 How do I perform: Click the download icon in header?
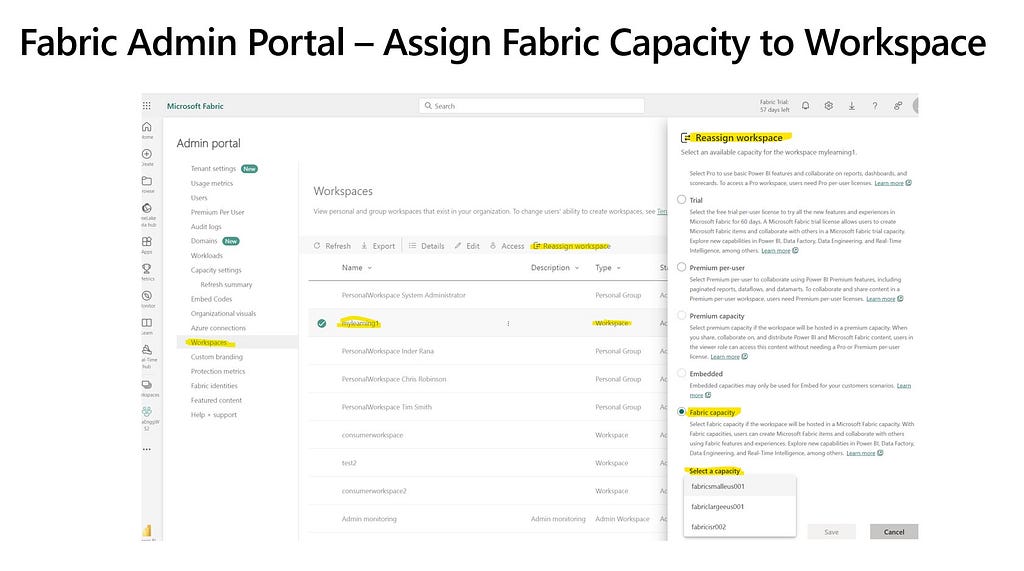852,105
